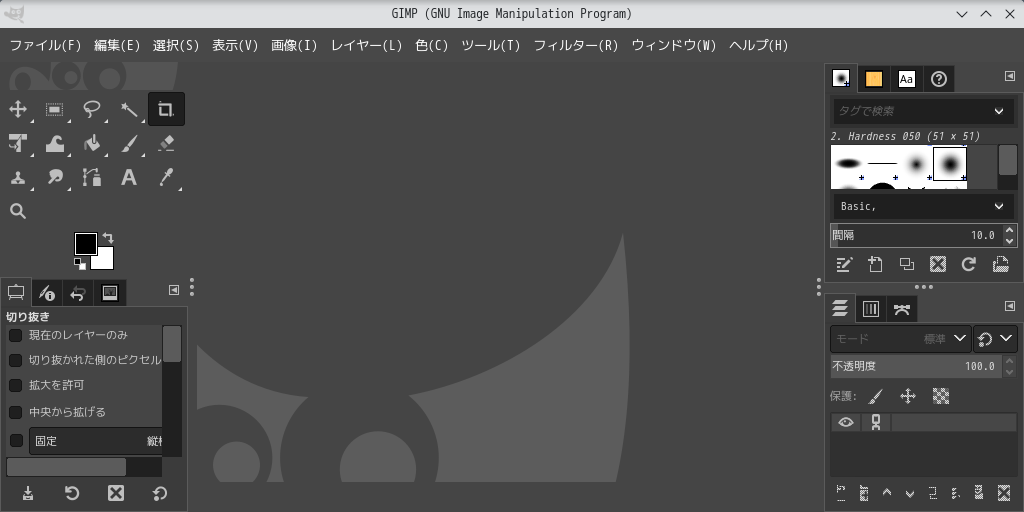
Task: Select the Zoom magnifier tool
Action: click(18, 211)
